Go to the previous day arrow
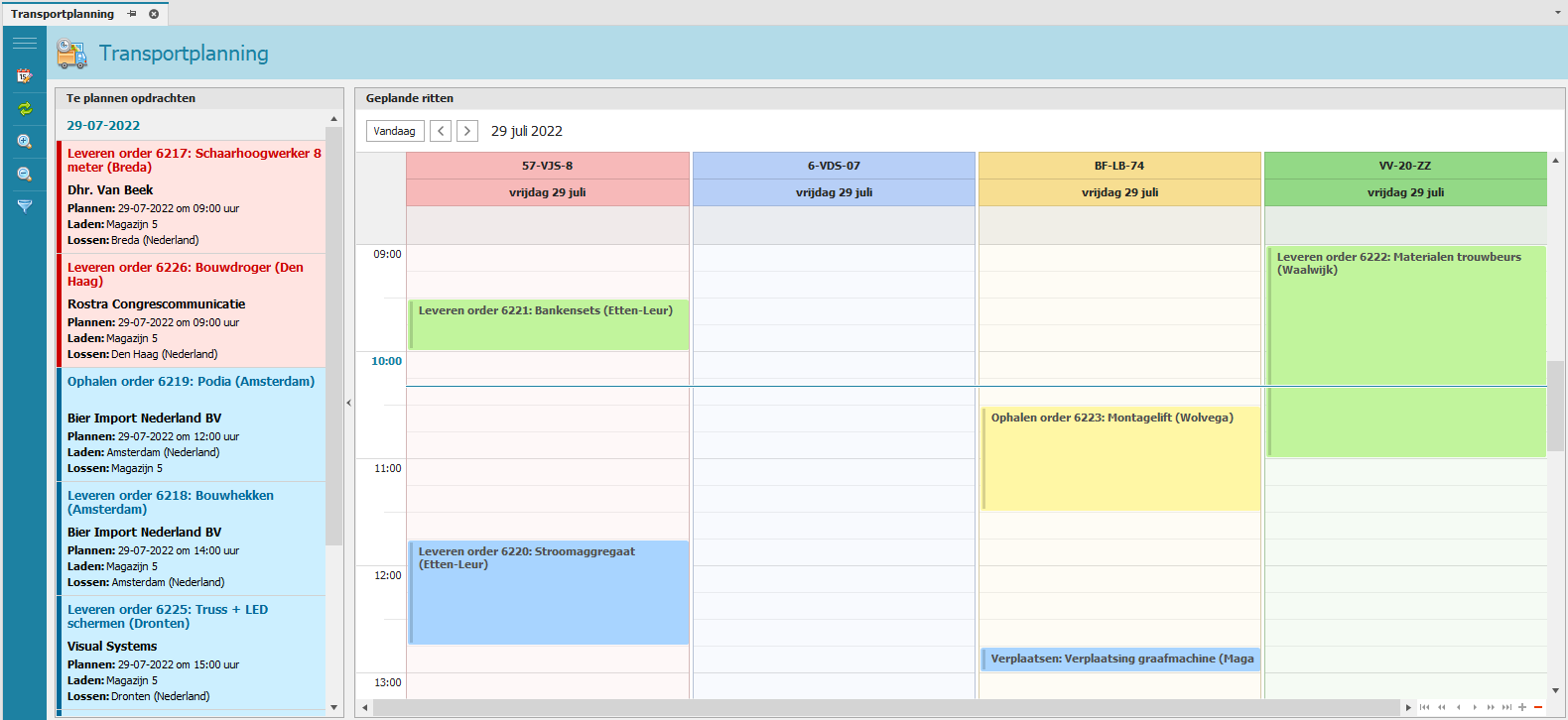The height and width of the screenshot is (720, 1568). point(442,131)
